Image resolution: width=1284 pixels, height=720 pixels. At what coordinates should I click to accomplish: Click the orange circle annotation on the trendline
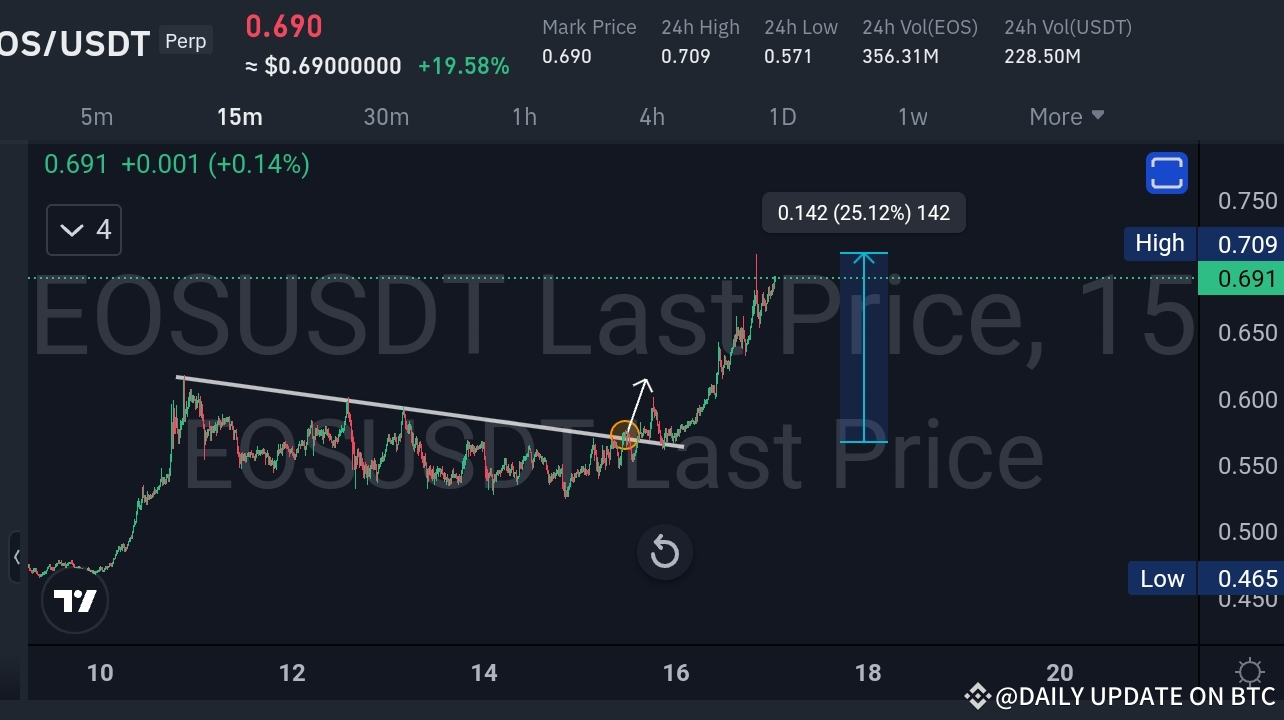coord(624,435)
